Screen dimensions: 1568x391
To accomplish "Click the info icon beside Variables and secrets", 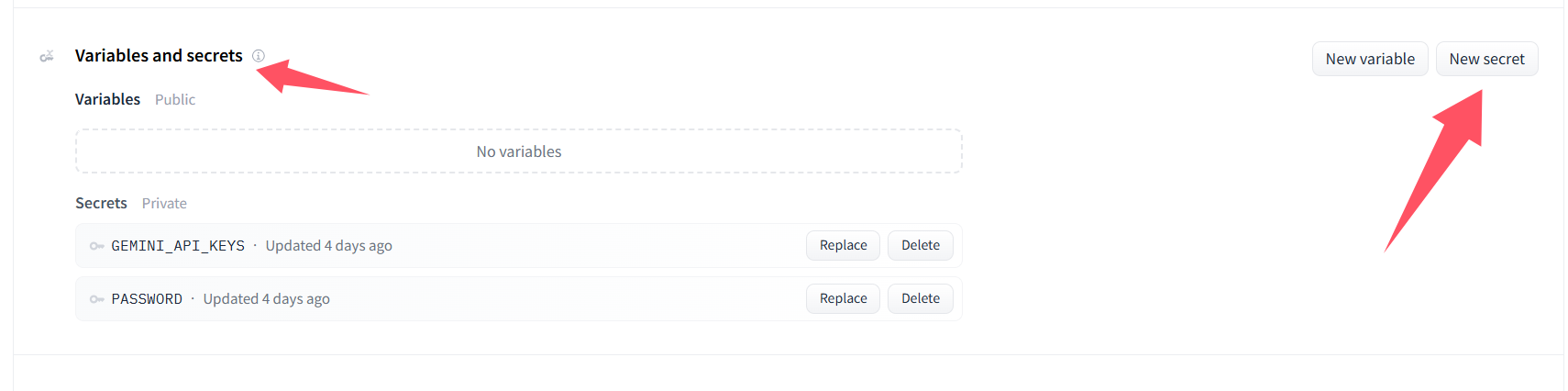I will coord(259,56).
